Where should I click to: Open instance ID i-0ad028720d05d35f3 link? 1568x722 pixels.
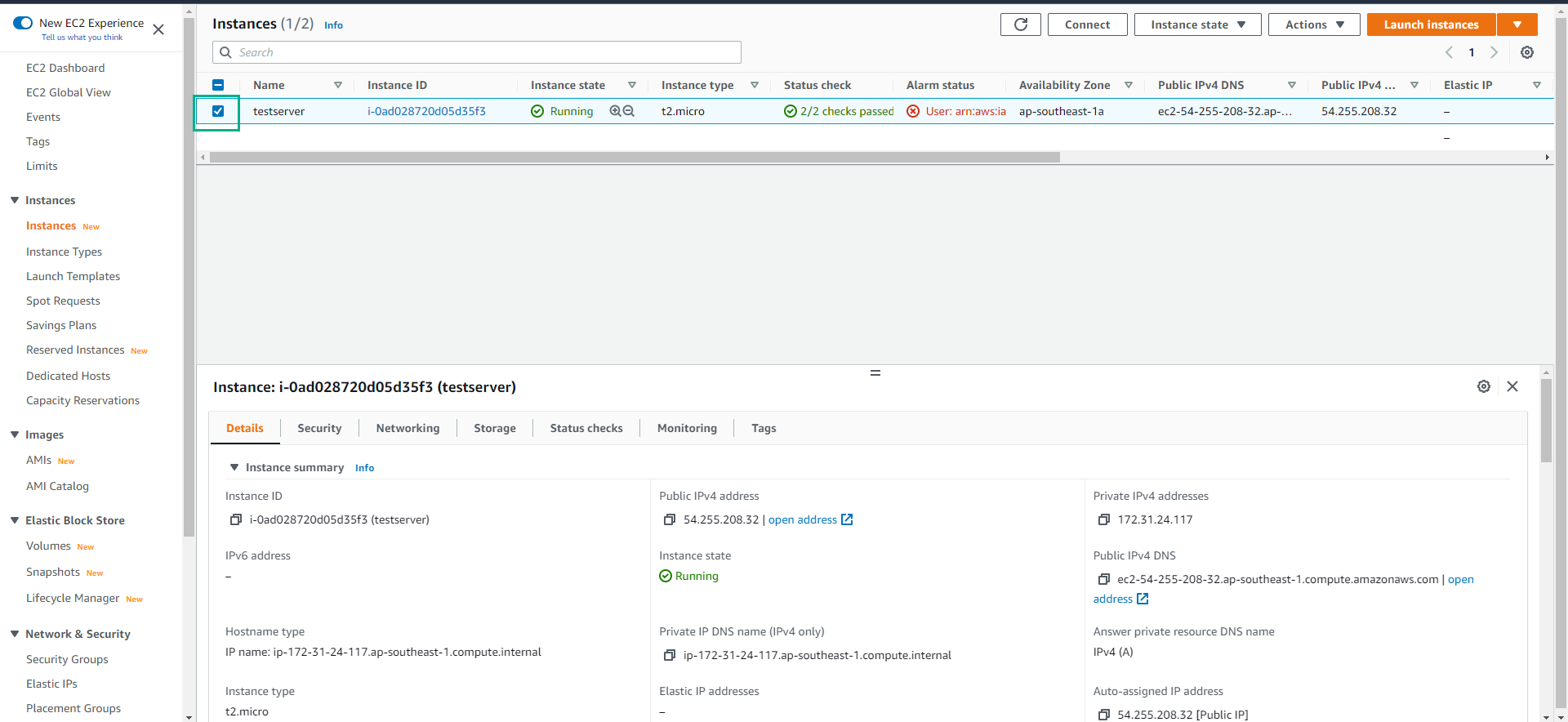(x=426, y=111)
